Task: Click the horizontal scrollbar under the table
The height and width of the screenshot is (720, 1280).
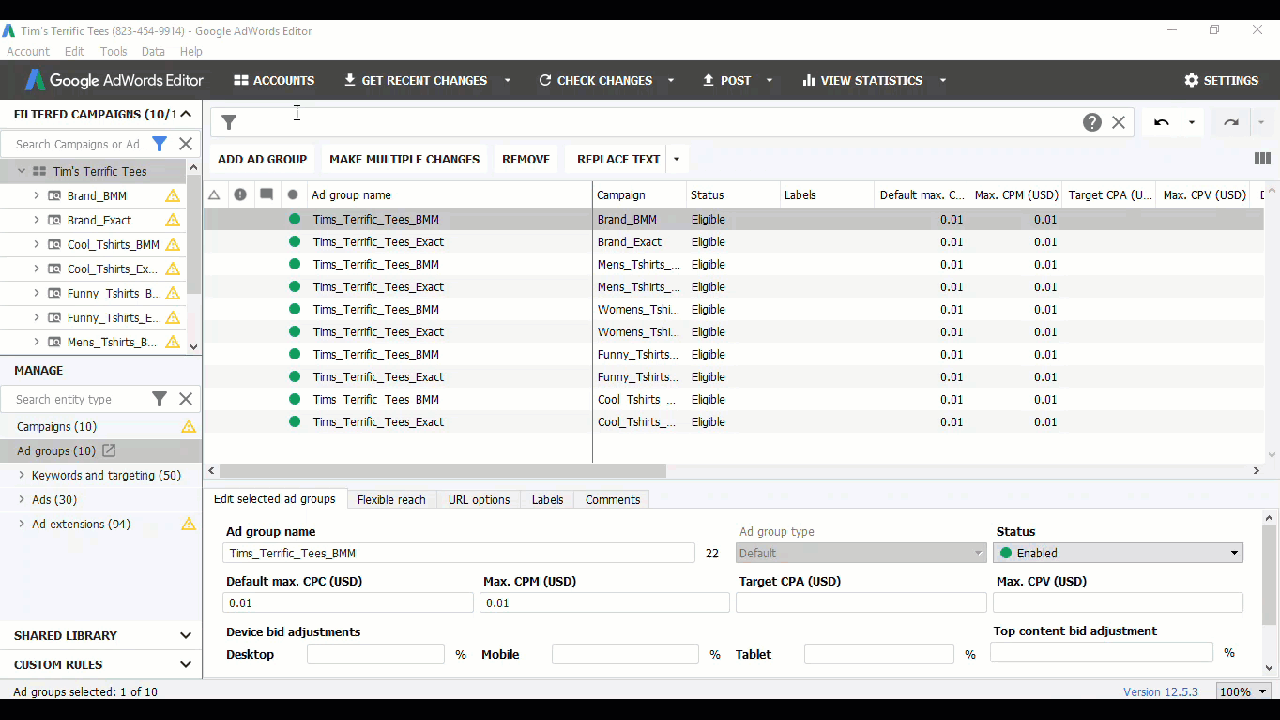Action: coord(442,471)
